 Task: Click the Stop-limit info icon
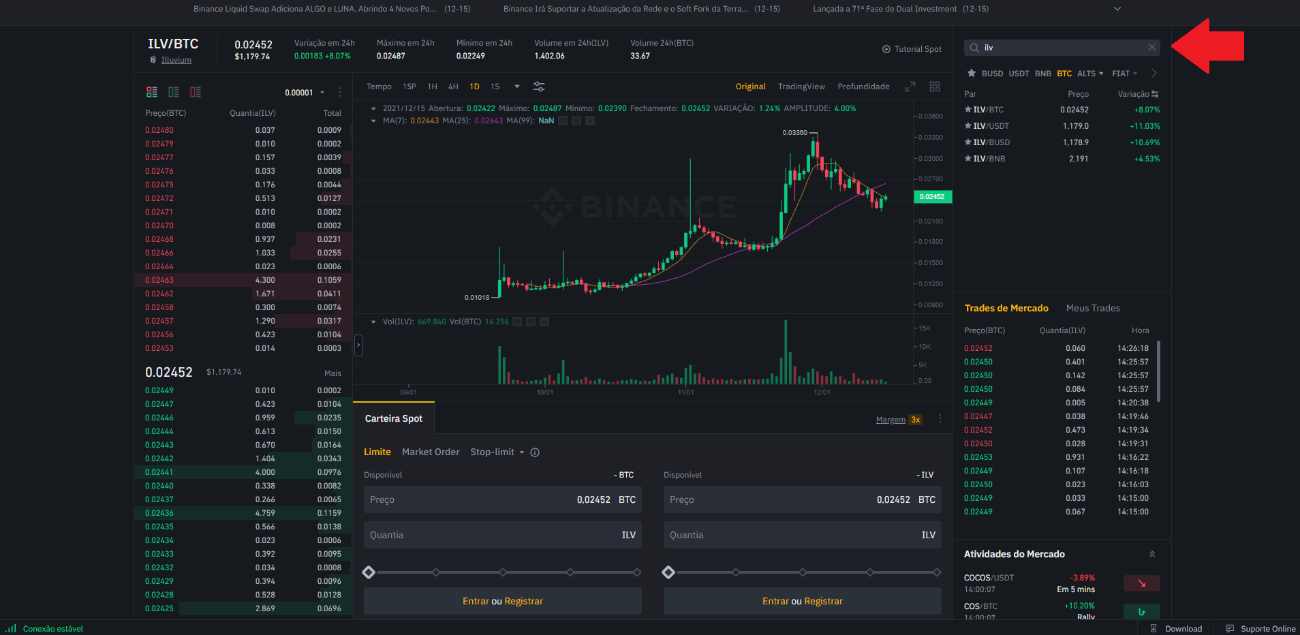coord(535,452)
